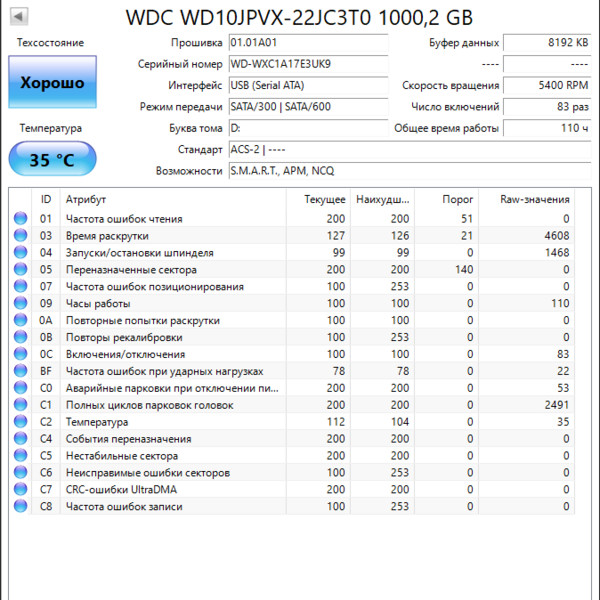This screenshot has height=600, width=600.
Task: Click status icon for attribute 03 Время раскрутки
Action: click(20, 235)
